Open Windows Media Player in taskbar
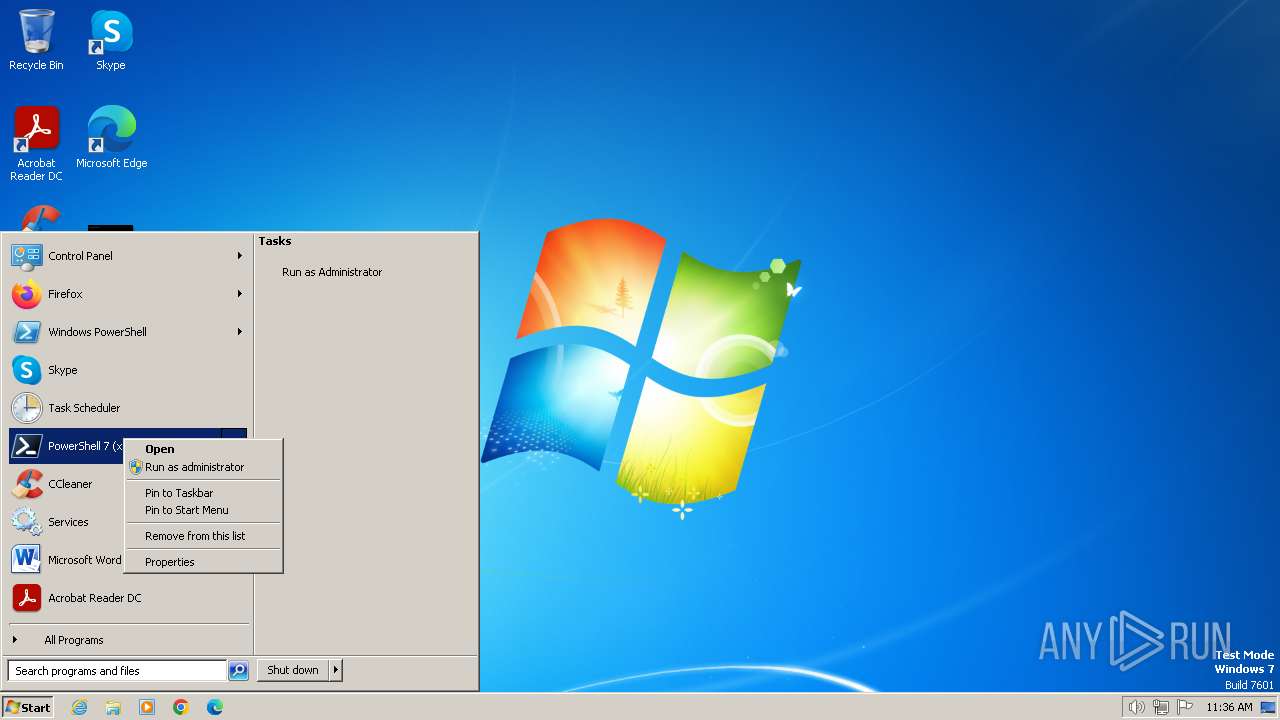1280x720 pixels. [147, 707]
